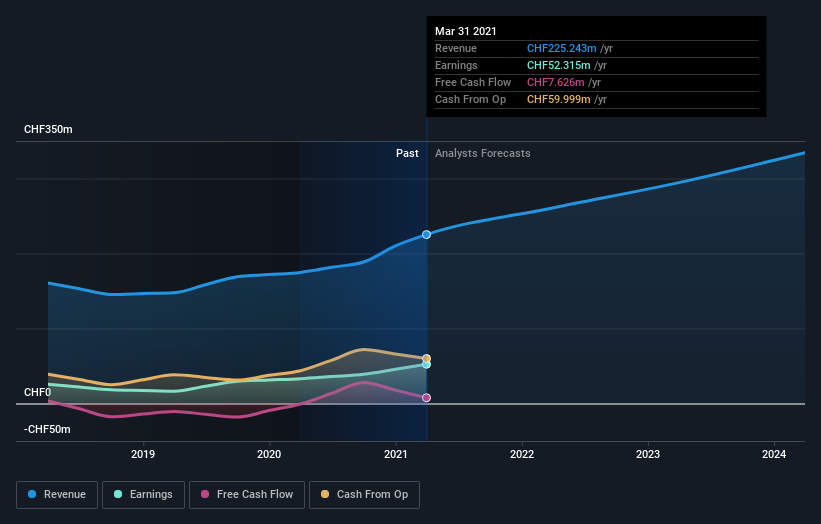
Task: Click the 2021 axis label
Action: click(395, 454)
